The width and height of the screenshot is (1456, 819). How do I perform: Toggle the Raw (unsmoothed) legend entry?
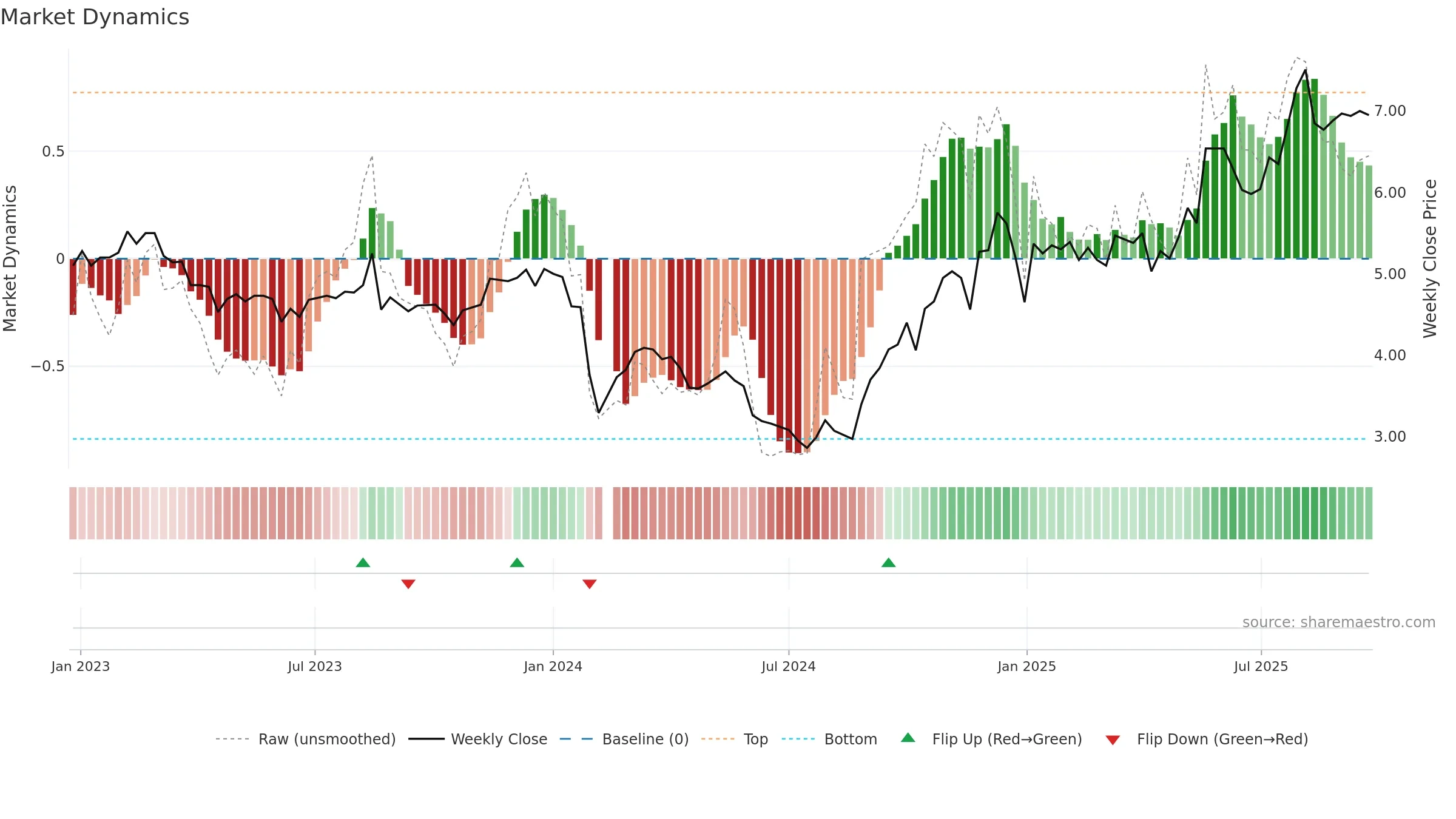[305, 739]
